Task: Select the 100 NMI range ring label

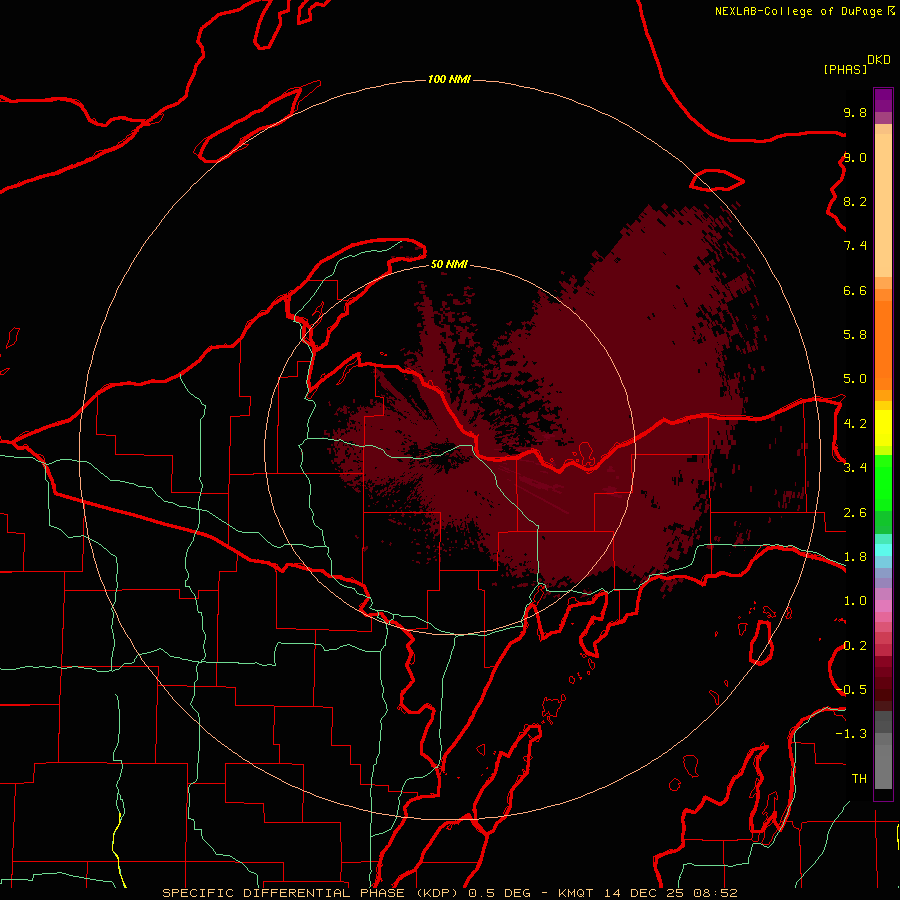Action: tap(449, 79)
